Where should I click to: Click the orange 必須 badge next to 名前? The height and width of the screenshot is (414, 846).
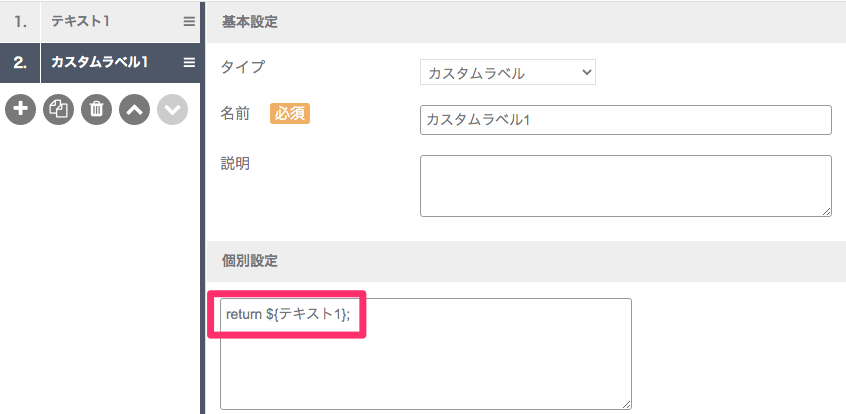click(x=290, y=114)
